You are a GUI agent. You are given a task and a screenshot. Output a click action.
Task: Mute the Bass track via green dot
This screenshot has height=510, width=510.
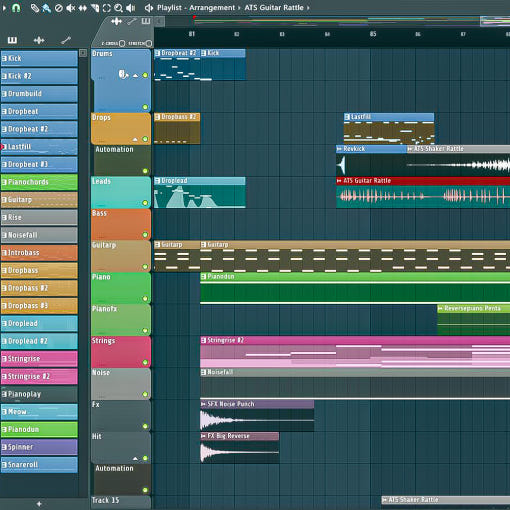click(145, 235)
